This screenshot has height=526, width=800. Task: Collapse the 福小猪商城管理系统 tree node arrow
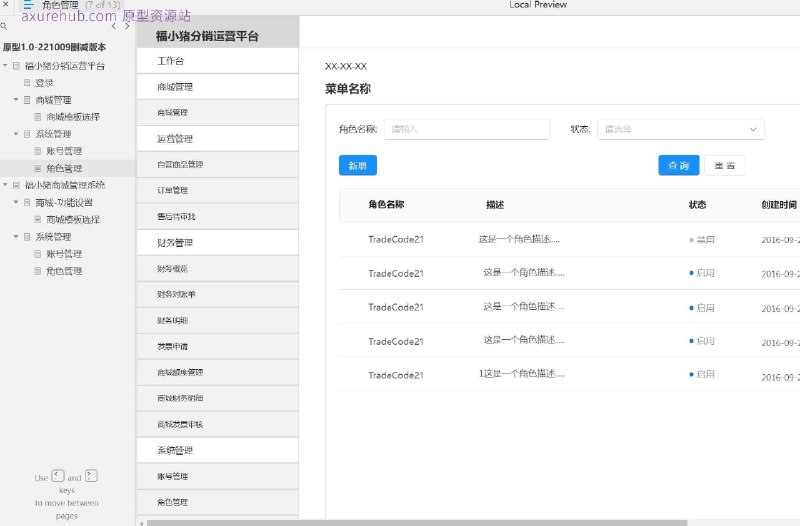click(5, 185)
